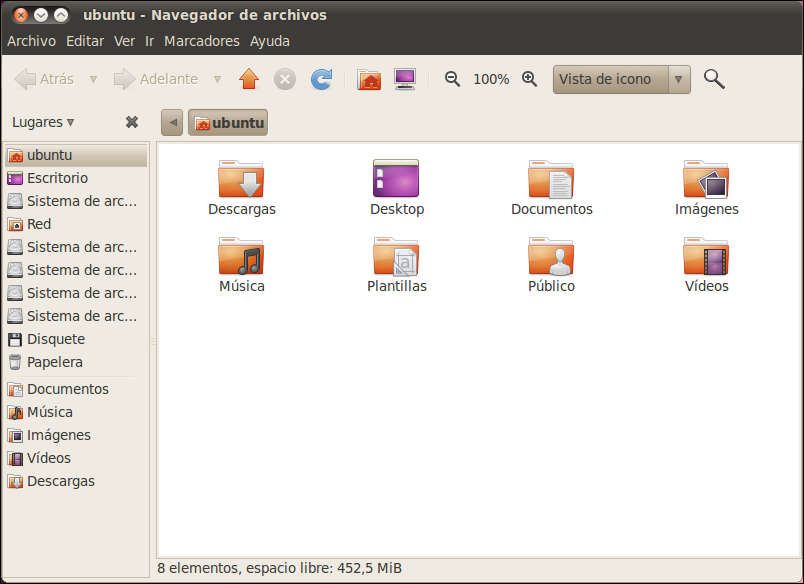
Task: Open the Computer toolbar icon
Action: pyautogui.click(x=405, y=79)
